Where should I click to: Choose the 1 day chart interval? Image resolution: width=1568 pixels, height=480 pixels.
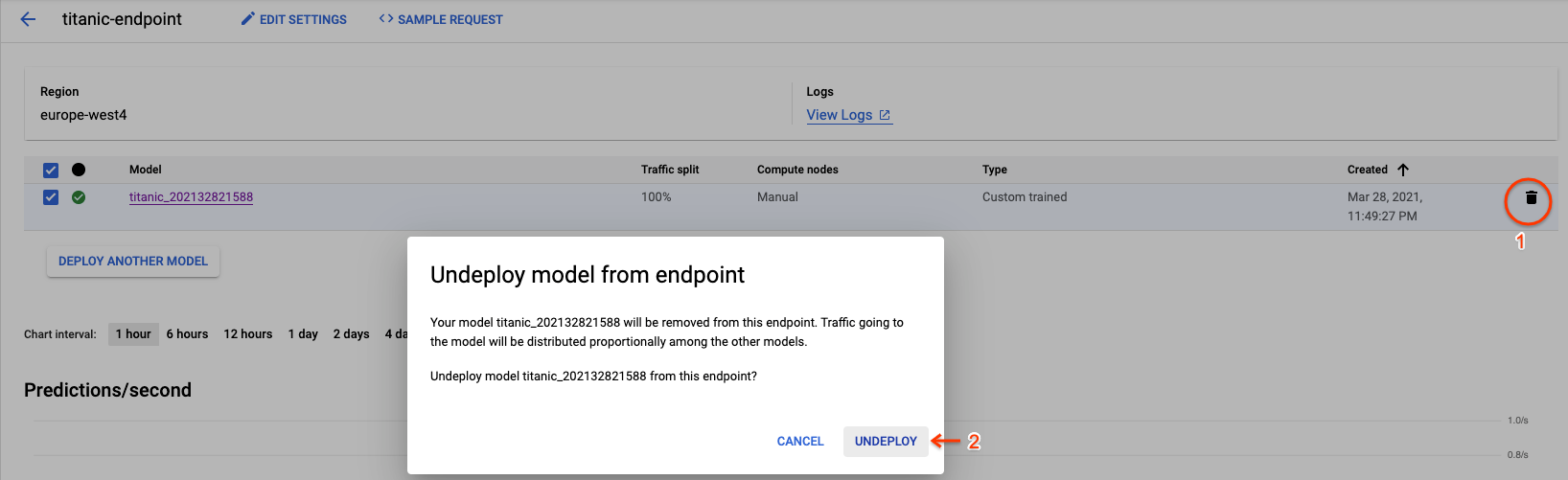(303, 334)
